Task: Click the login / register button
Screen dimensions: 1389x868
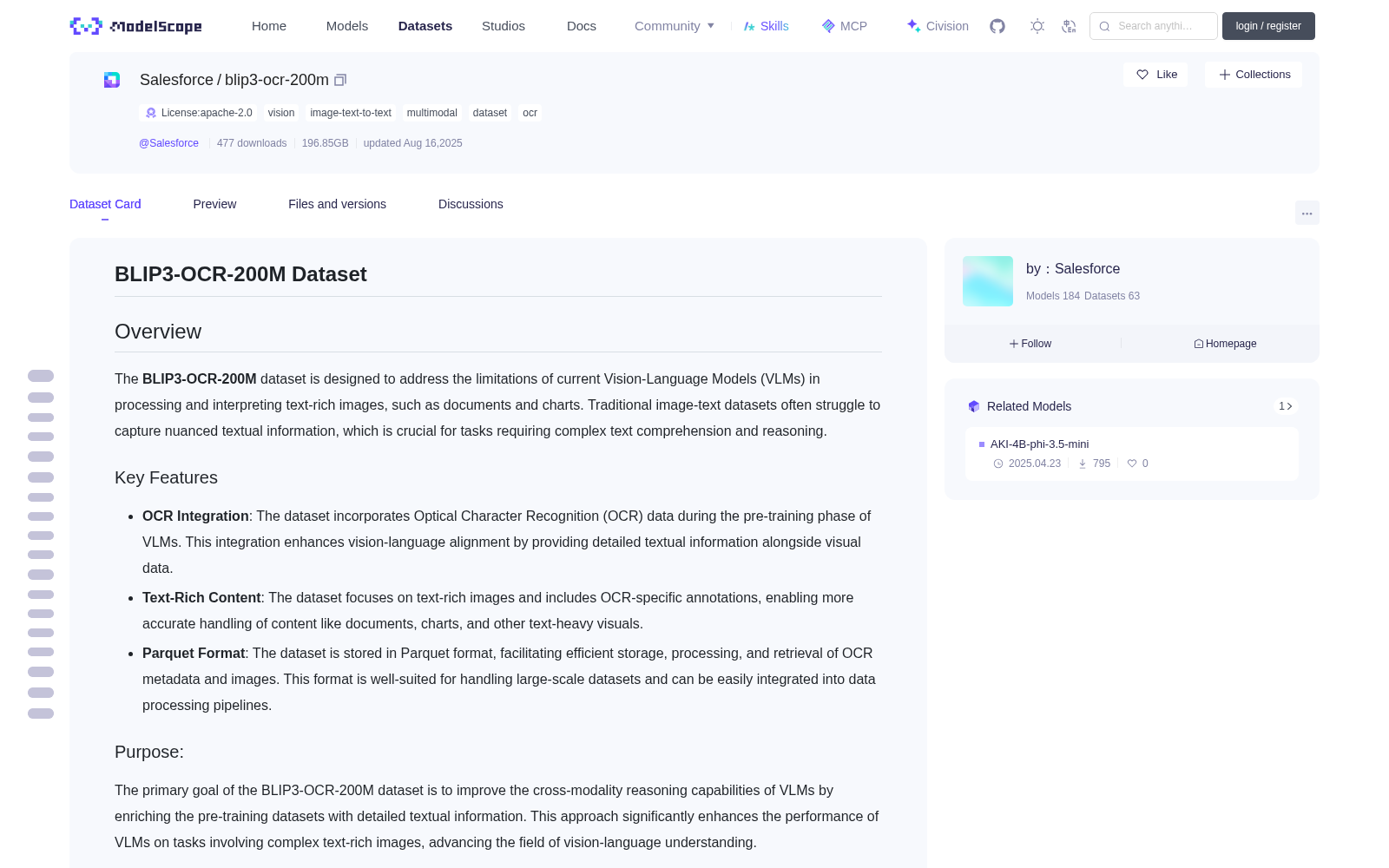Action: 1268,26
